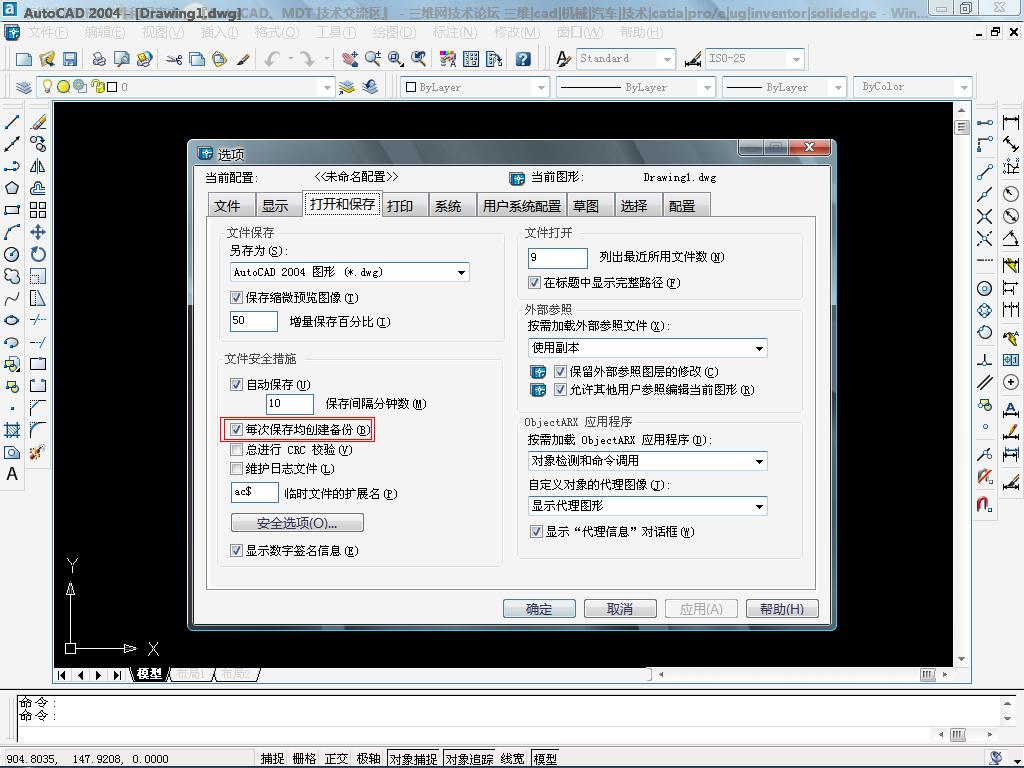Screen dimensions: 1024x768
Task: Enable maintain log file checkbox
Action: click(236, 468)
